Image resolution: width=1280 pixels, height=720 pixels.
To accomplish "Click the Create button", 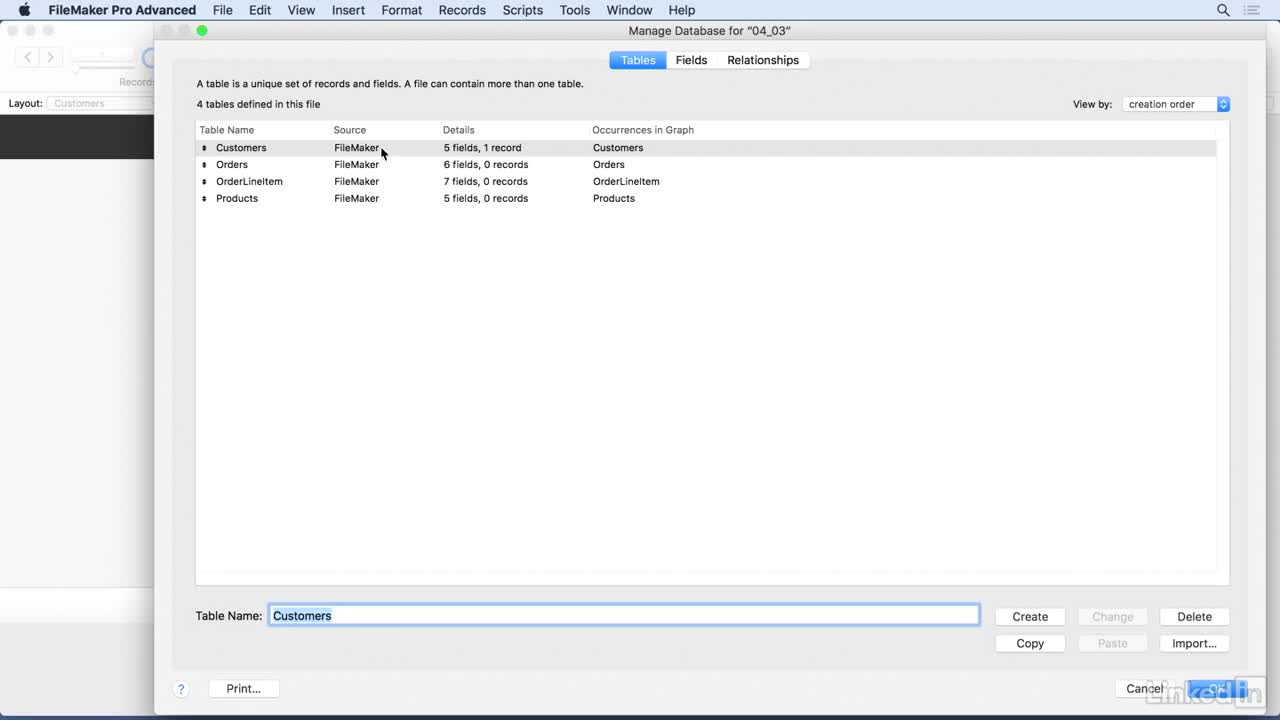I will (x=1030, y=617).
